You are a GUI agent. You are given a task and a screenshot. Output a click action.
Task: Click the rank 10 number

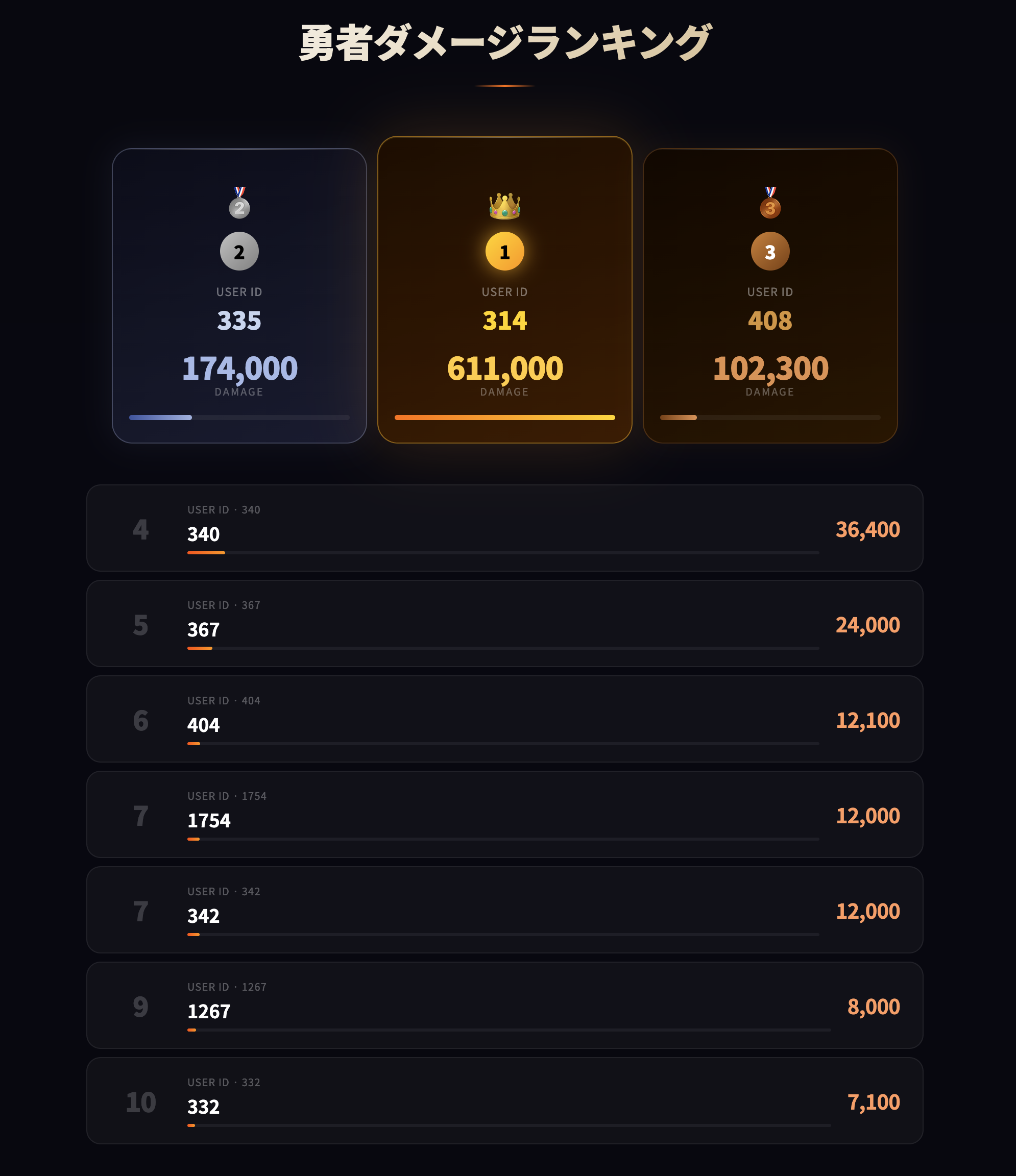tap(141, 1102)
